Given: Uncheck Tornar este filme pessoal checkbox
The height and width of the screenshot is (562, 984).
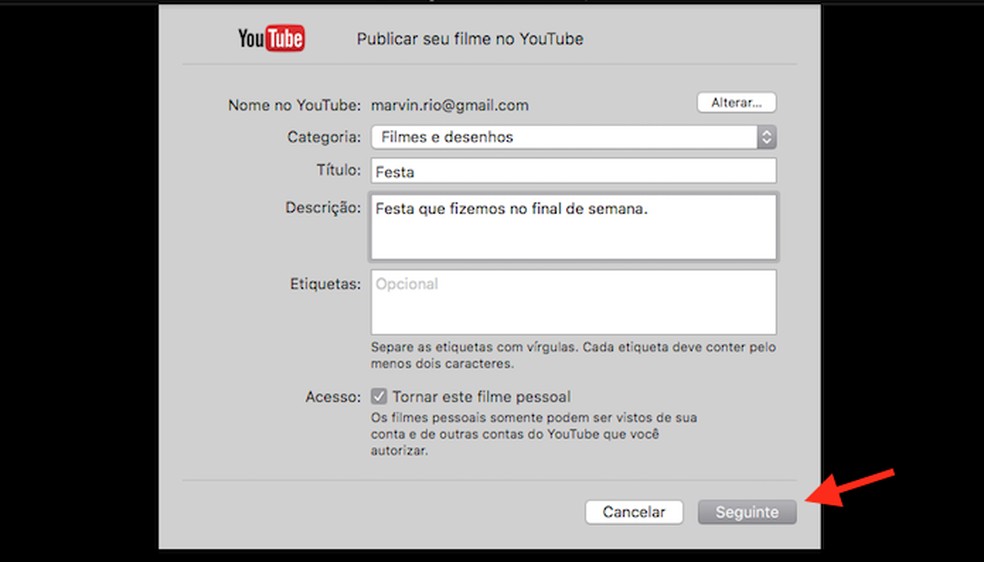Looking at the screenshot, I should [378, 396].
